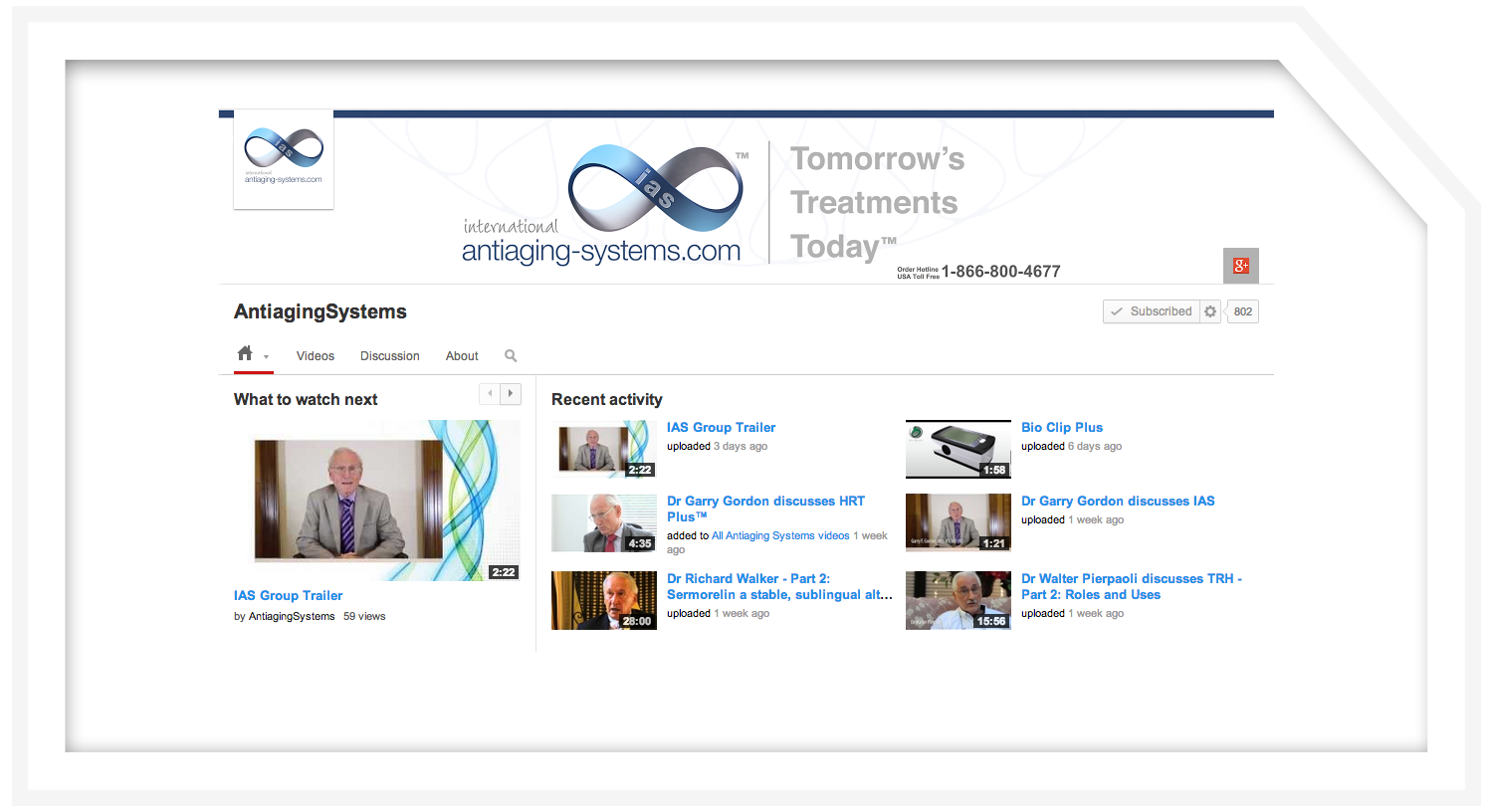Screen dimensions: 1493x812
Task: Click the 1-866-800-4677 hotline number
Action: [1001, 271]
